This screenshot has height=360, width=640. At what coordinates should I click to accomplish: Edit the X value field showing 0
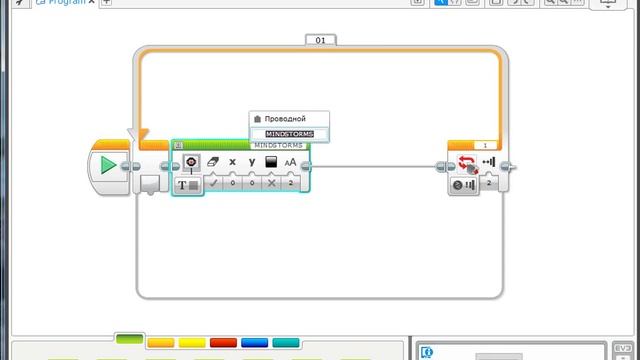point(233,183)
